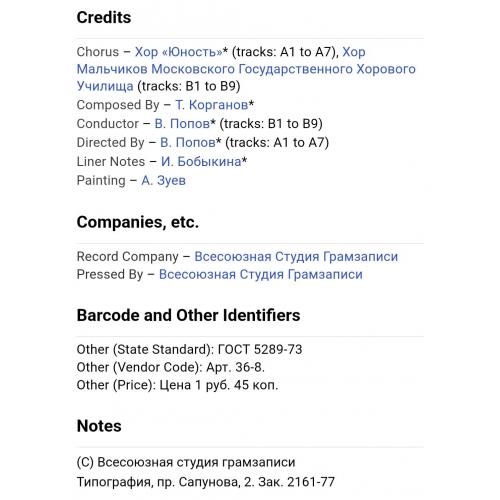Viewport: 500px width, 500px height.
Task: Click the Vendor Code Арт. 36-8 line
Action: point(171,367)
